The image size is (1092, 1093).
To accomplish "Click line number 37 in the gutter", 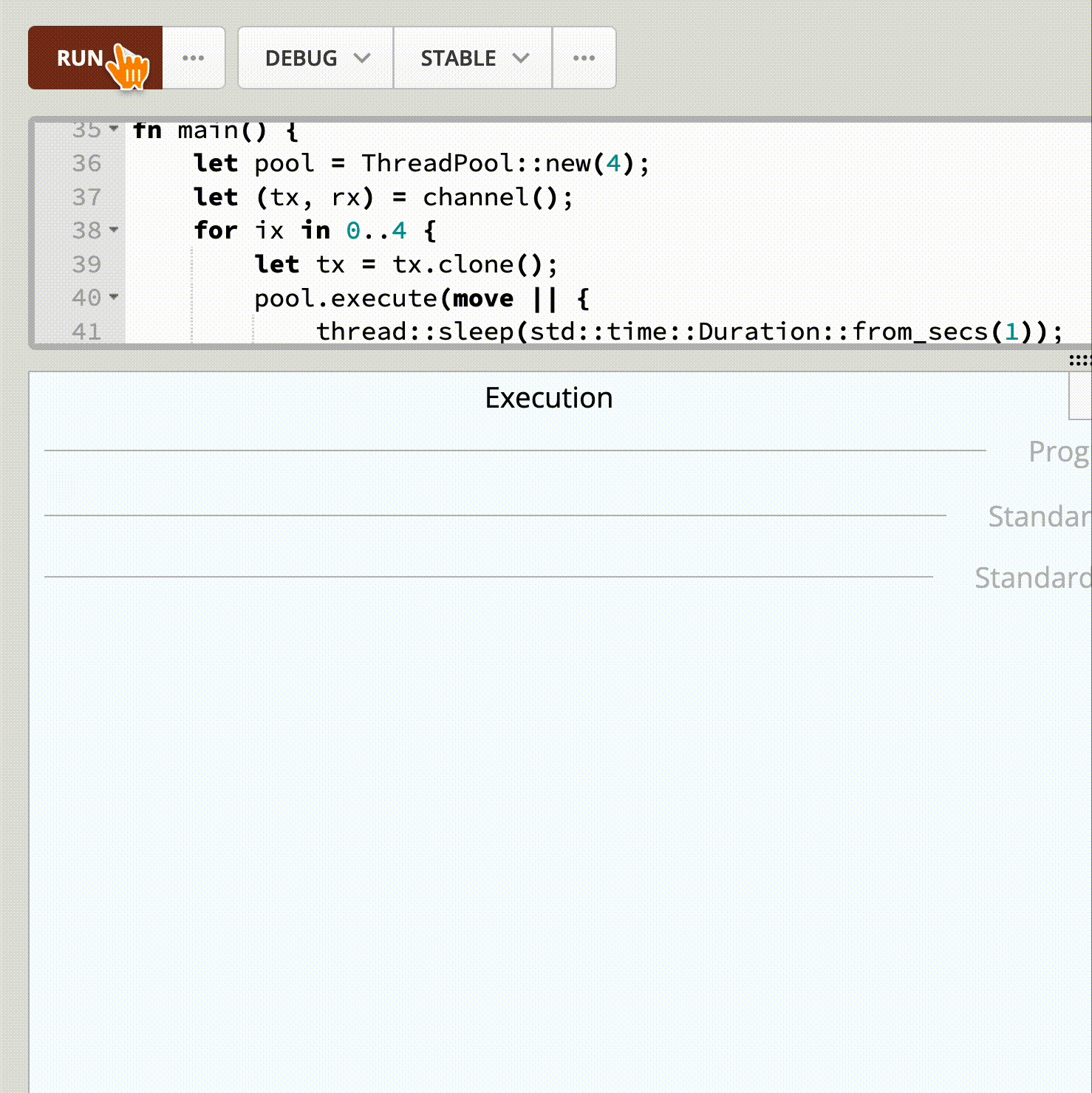I will coord(88,197).
